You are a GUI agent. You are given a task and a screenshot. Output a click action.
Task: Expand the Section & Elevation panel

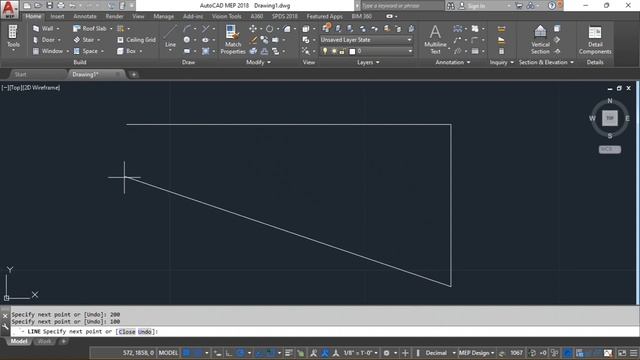[x=546, y=62]
